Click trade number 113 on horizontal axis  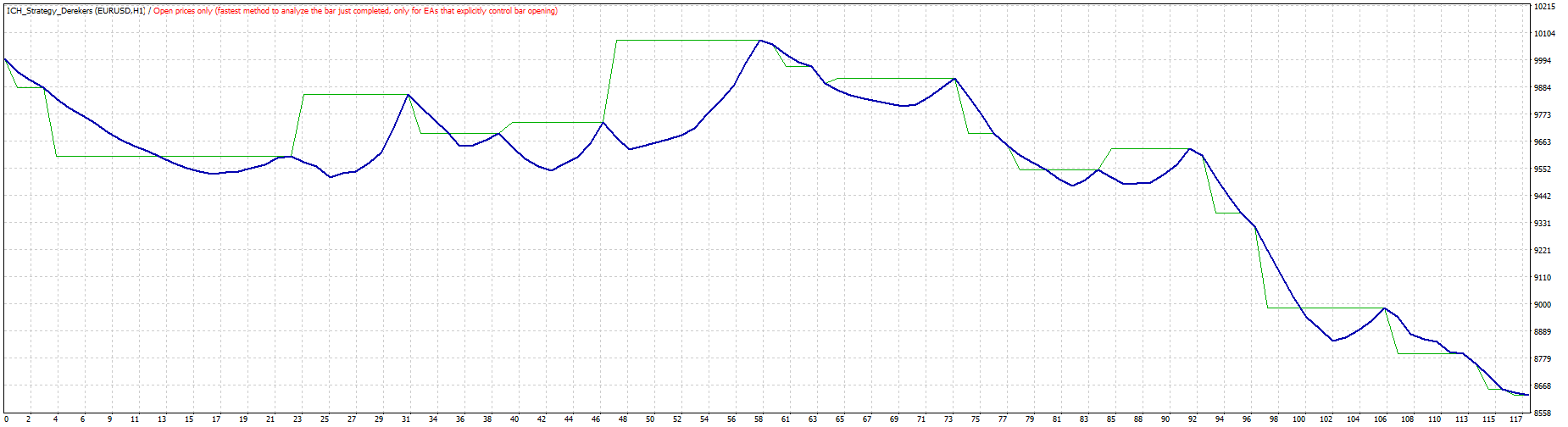click(x=1462, y=419)
